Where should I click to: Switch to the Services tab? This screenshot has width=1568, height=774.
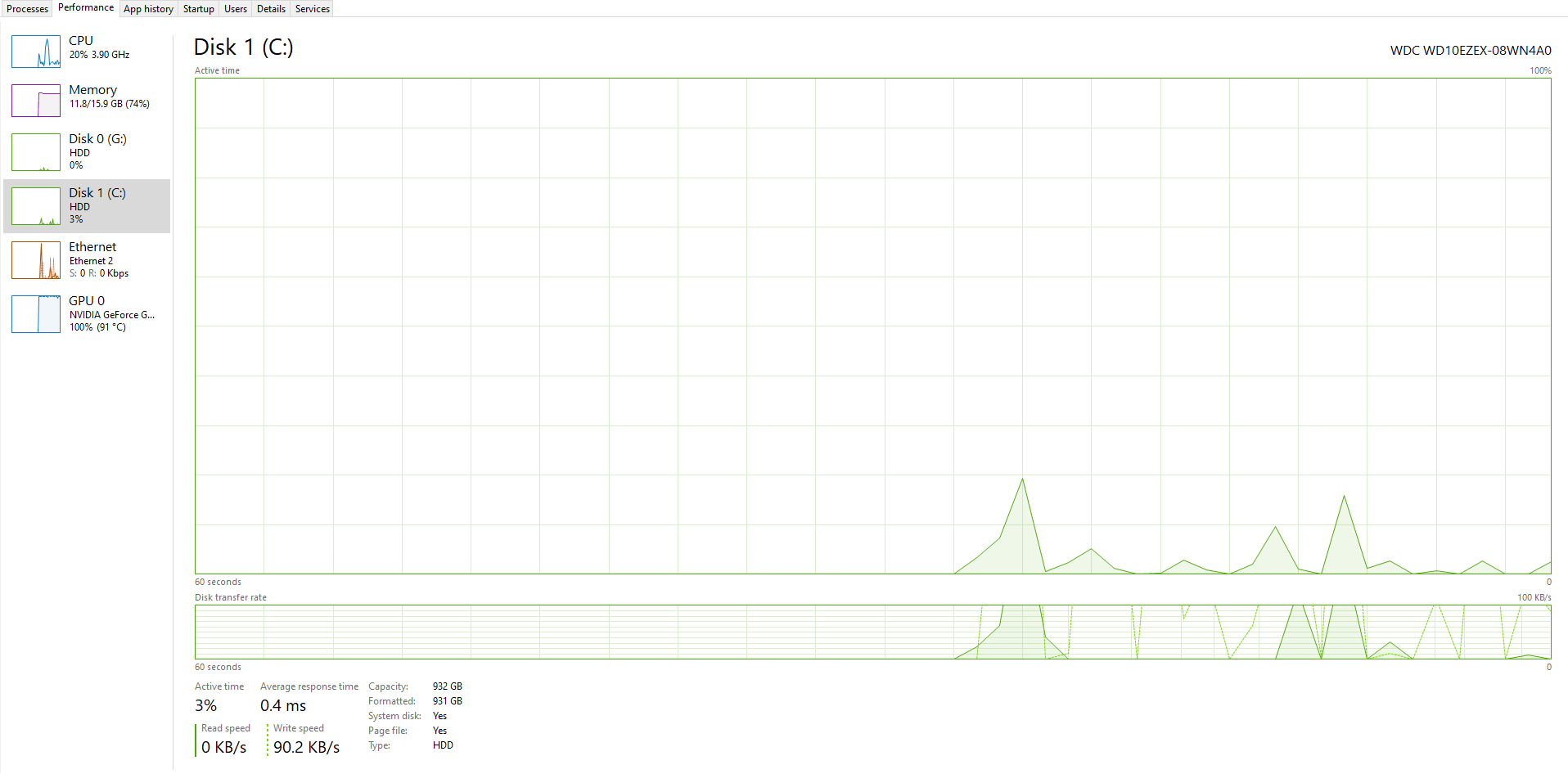[x=313, y=9]
